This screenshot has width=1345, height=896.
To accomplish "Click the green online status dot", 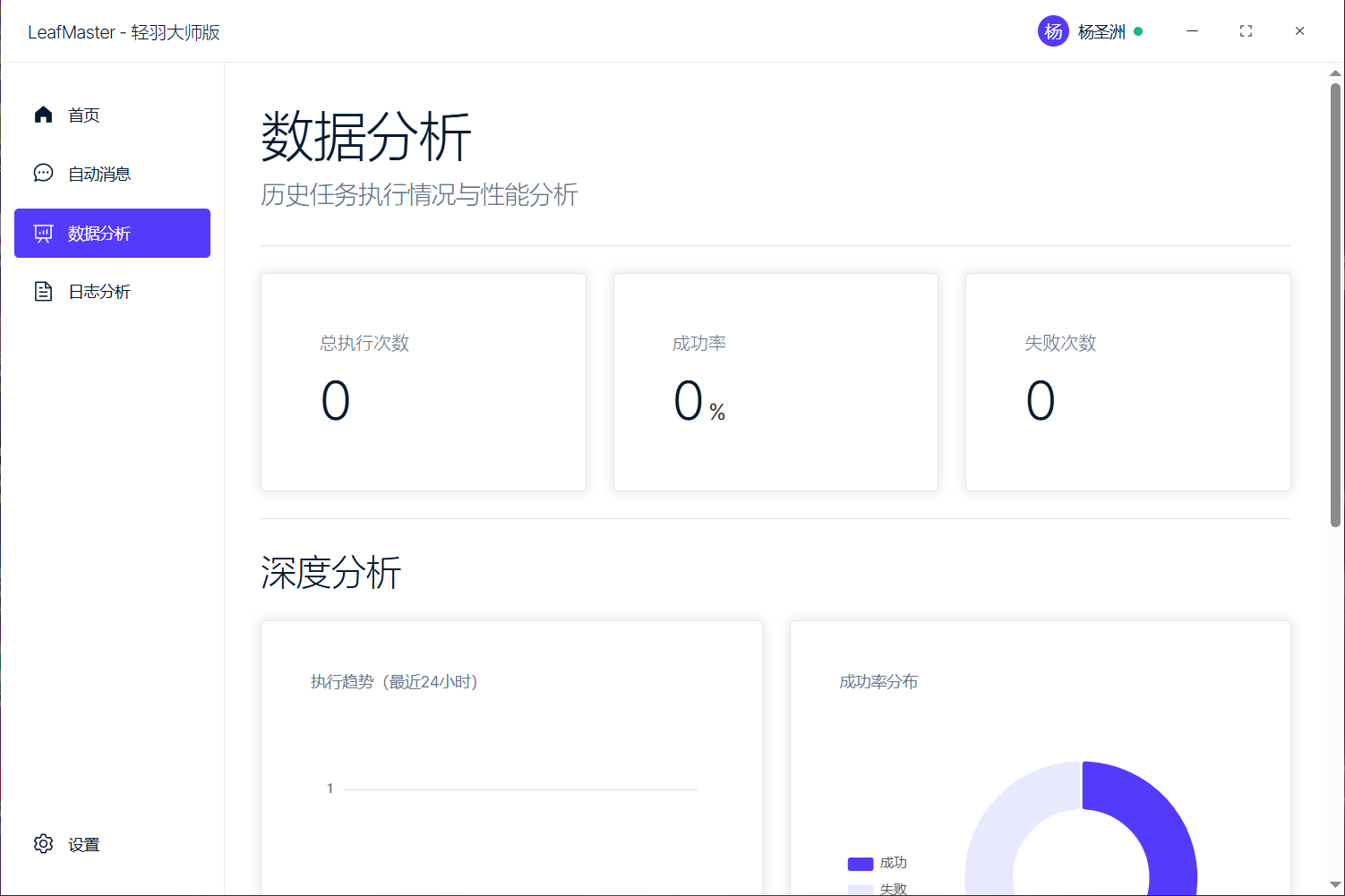I will click(x=1138, y=31).
